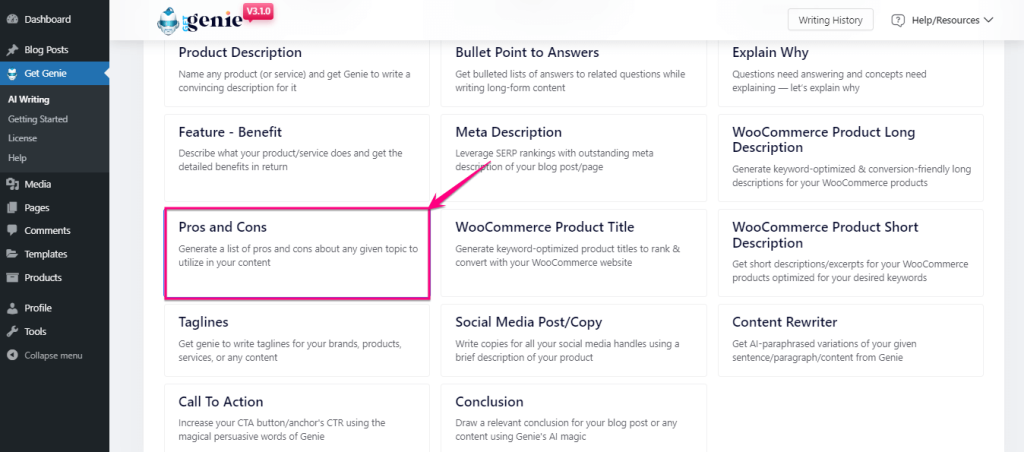Viewport: 1024px width, 452px height.
Task: Click the Blog Posts pin icon
Action: click(12, 50)
